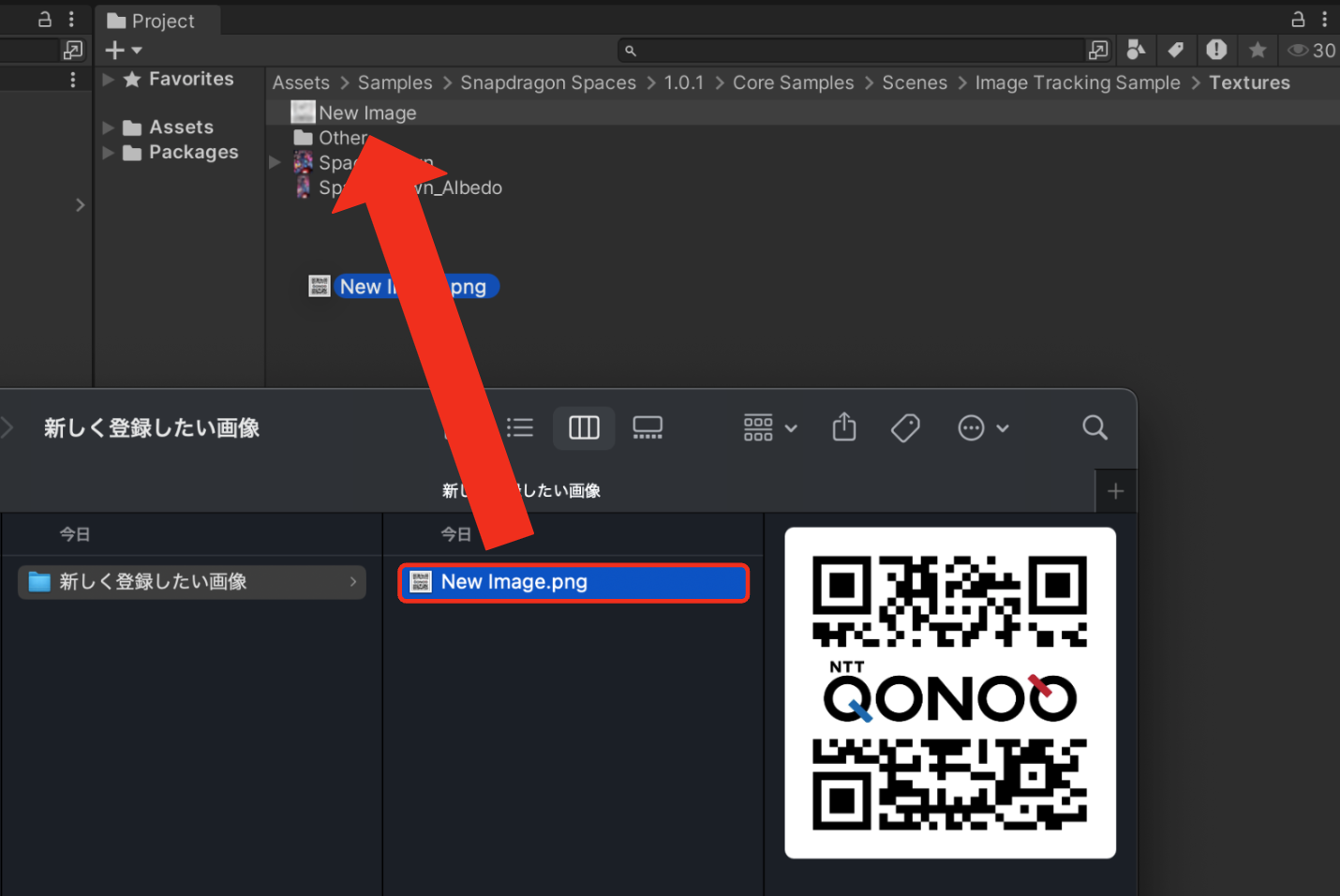Click the Project panel lock icon
Image resolution: width=1340 pixels, height=896 pixels.
point(1298,19)
